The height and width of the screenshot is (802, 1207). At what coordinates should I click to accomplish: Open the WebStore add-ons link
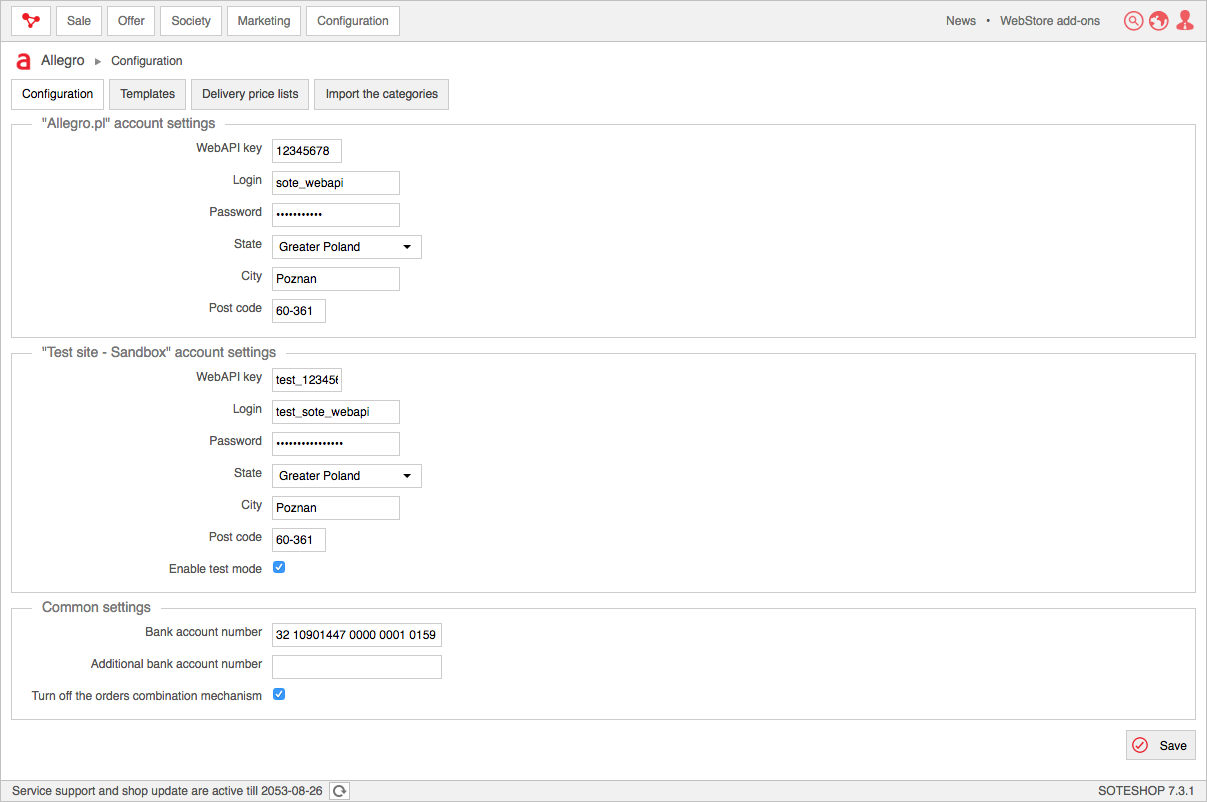[1050, 21]
